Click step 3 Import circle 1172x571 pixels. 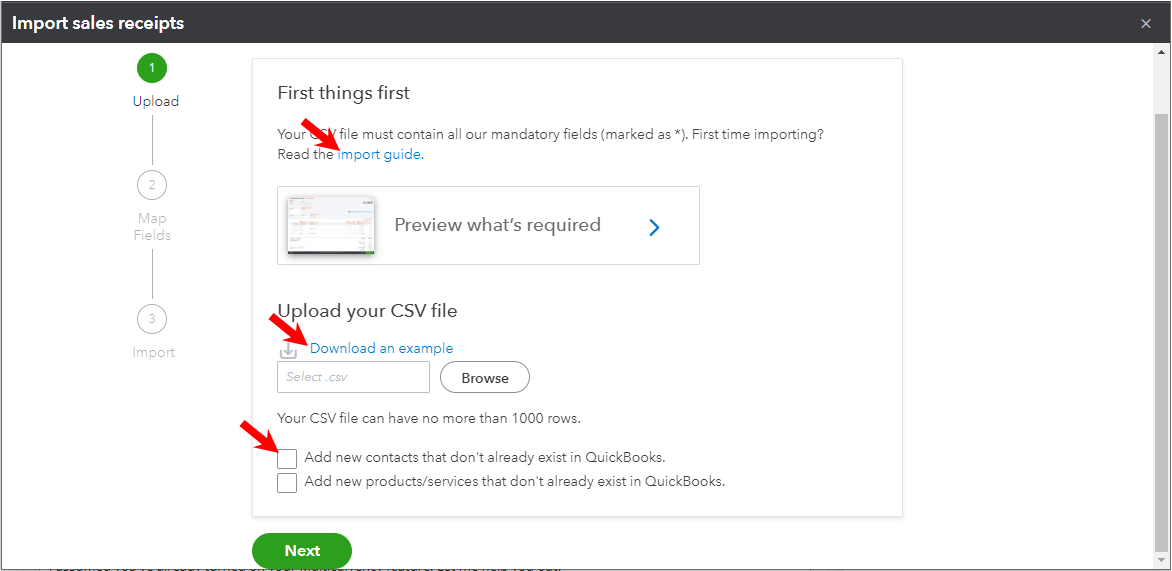point(152,319)
